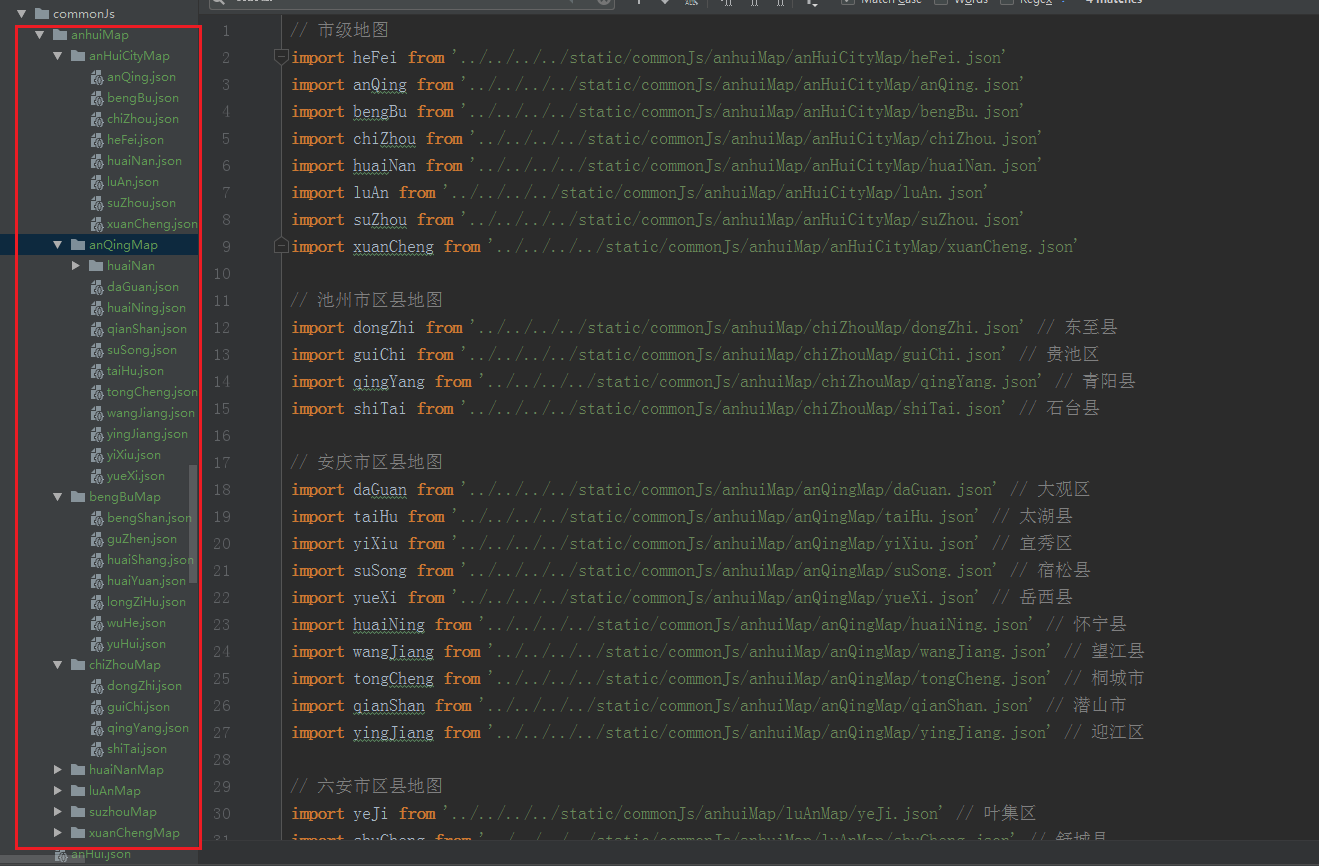Collapse the commonJs folder arrow
The width and height of the screenshot is (1319, 866).
click(x=21, y=14)
